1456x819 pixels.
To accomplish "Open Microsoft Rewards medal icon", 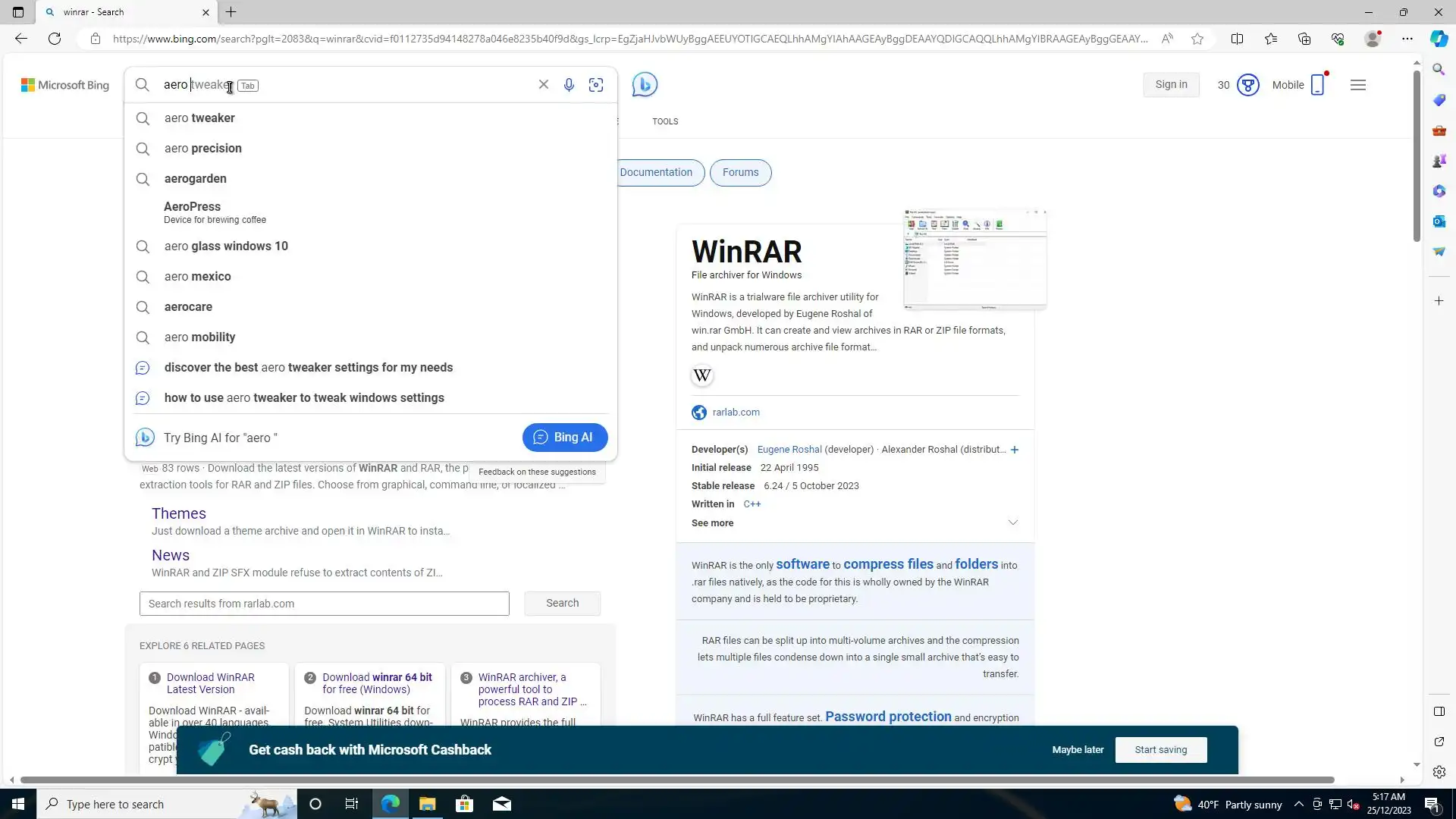I will coord(1247,85).
